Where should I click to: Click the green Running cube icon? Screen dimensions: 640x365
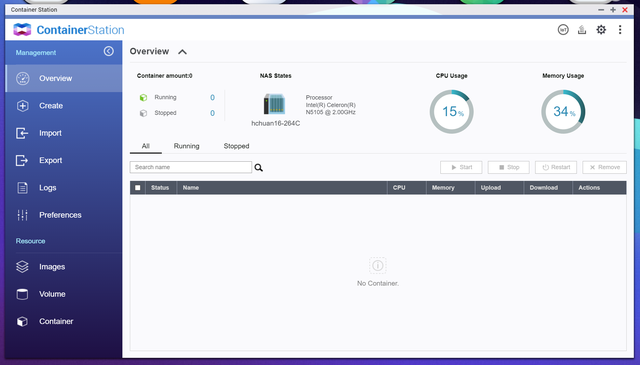143,98
